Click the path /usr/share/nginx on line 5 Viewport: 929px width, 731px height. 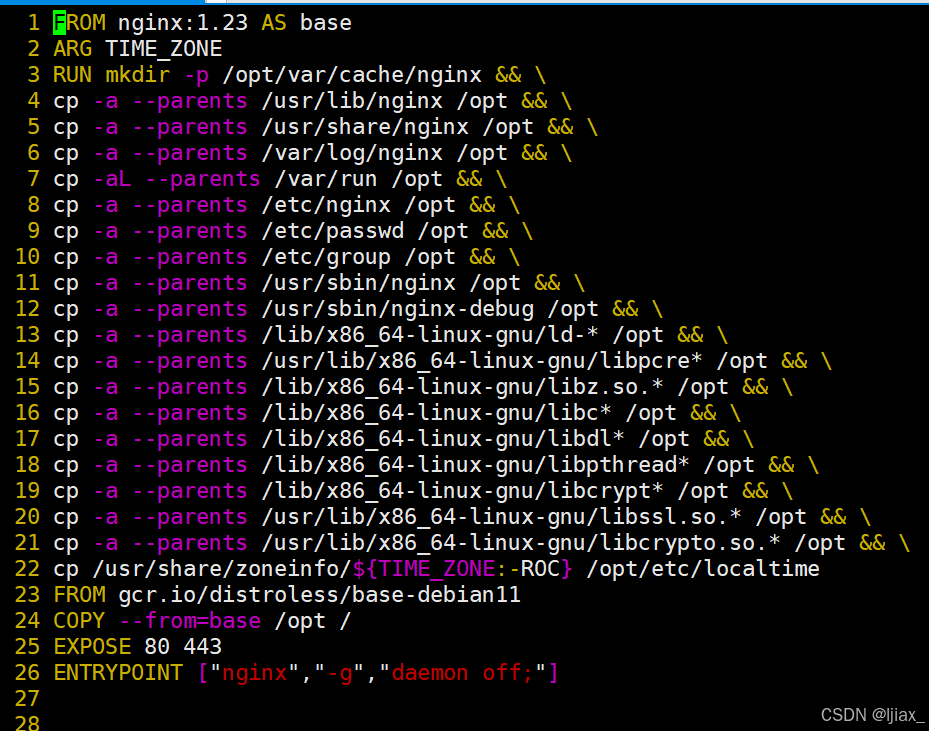tap(365, 127)
